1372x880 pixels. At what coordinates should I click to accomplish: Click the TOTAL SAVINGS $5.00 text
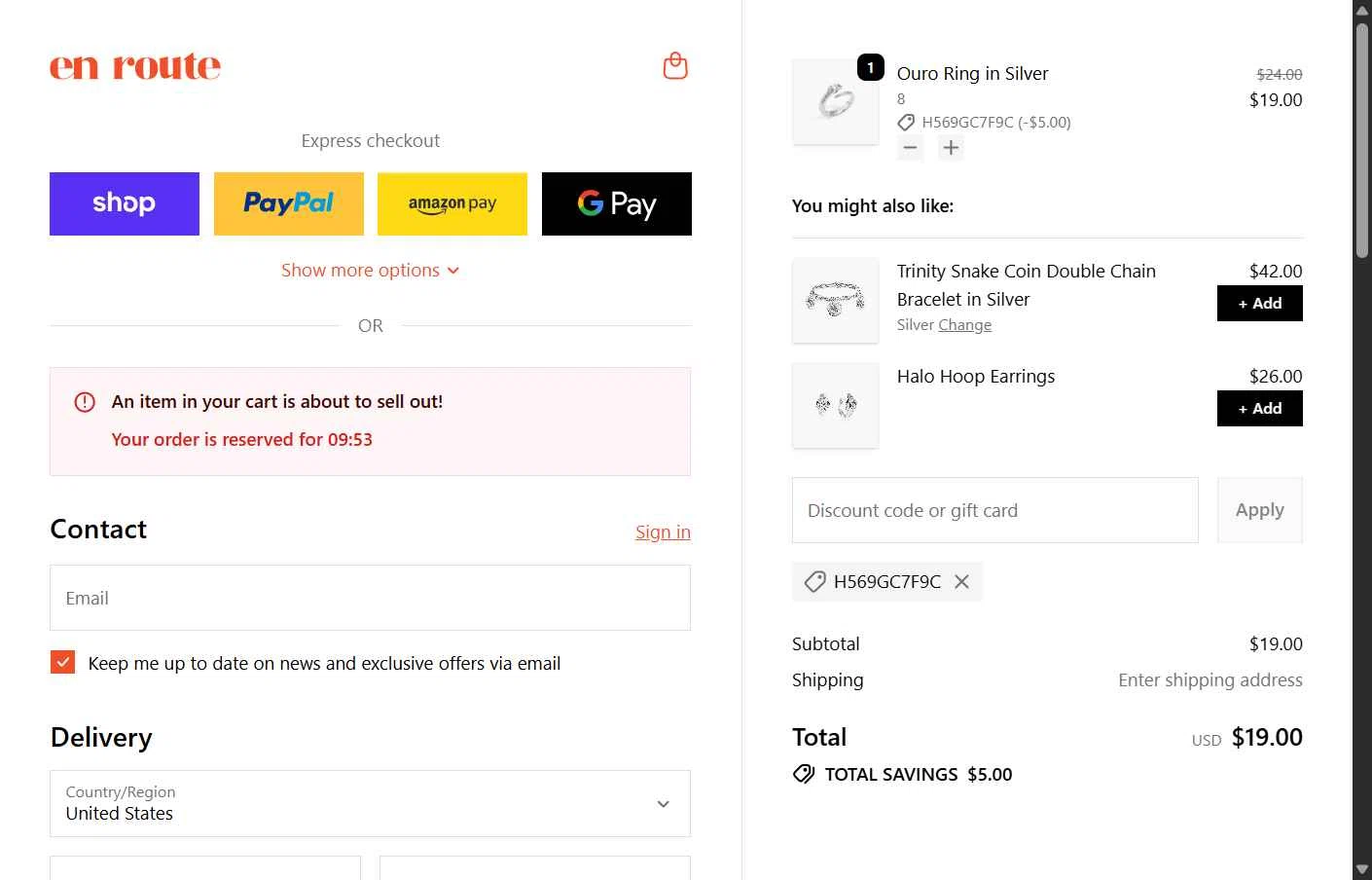click(919, 775)
